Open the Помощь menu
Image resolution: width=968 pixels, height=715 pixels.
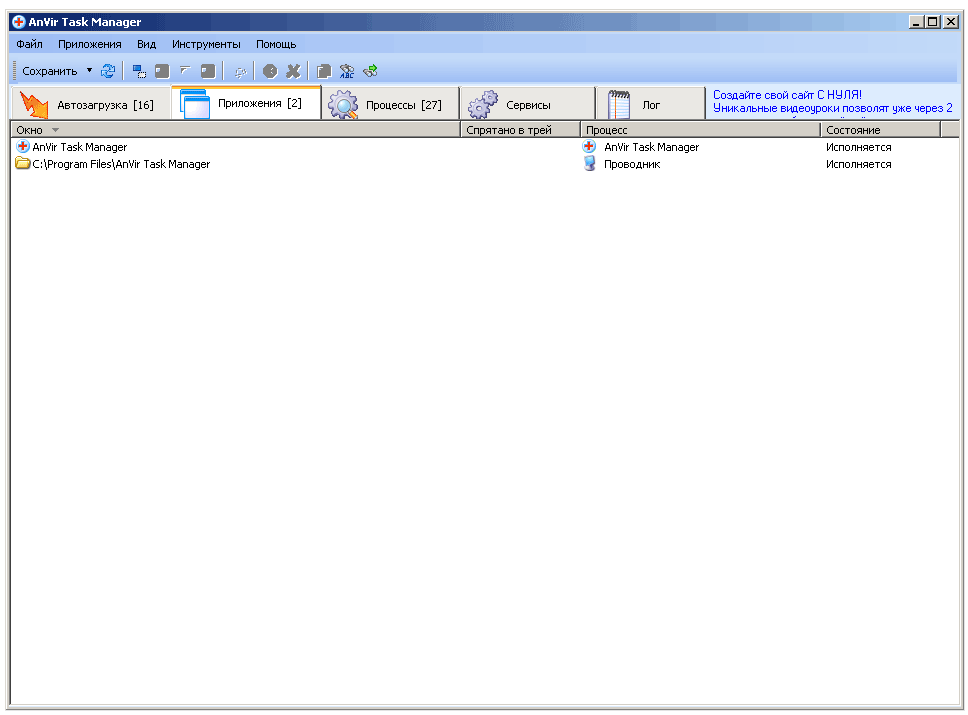pos(276,44)
